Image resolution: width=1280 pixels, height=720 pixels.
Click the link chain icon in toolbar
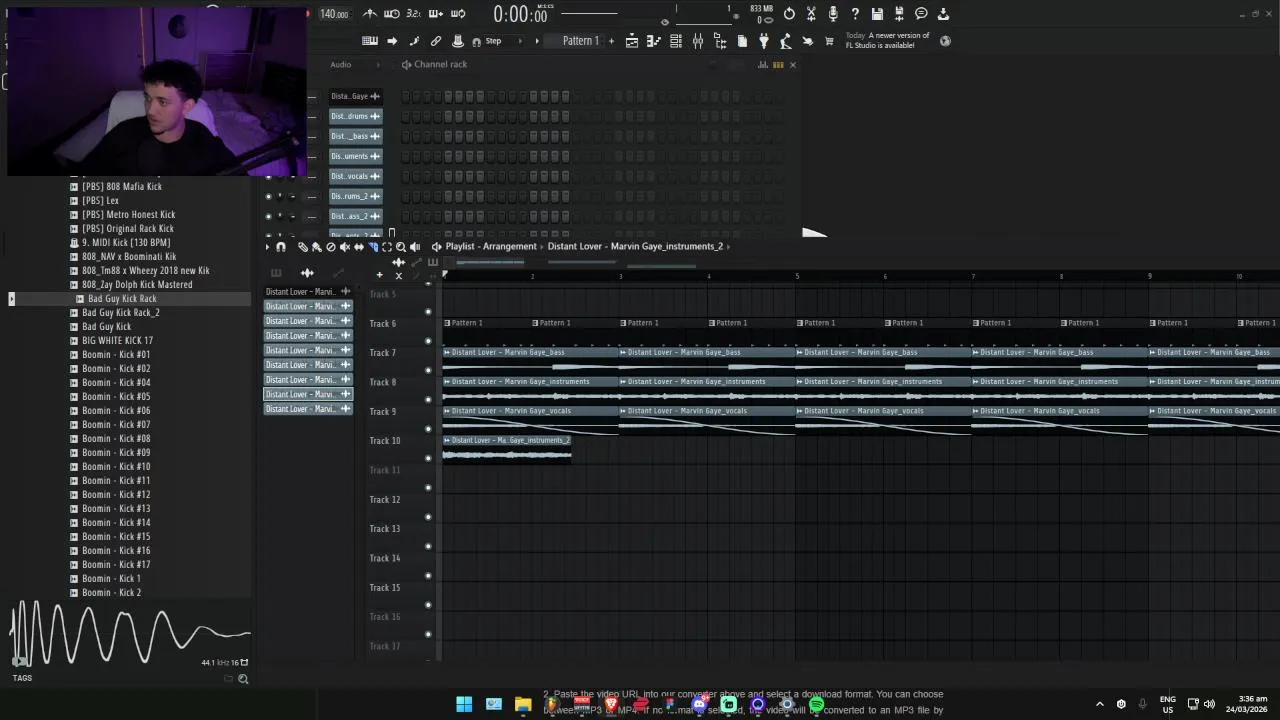click(x=436, y=41)
